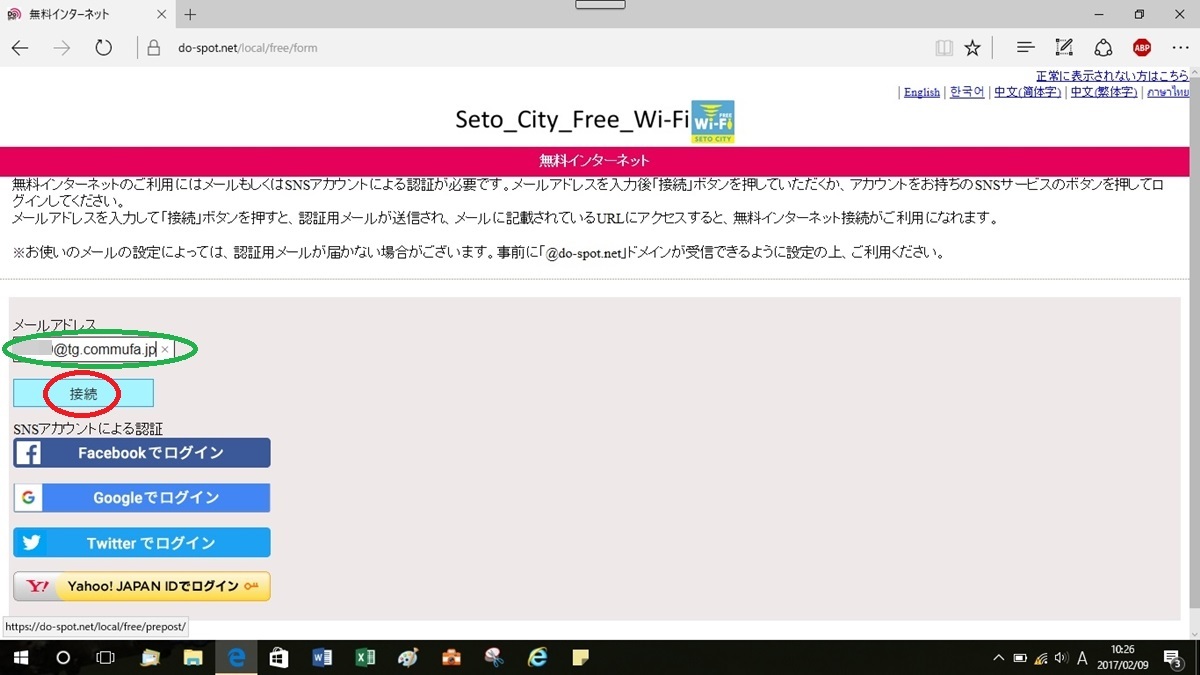
Task: Make a web note pen icon
Action: point(1064,47)
